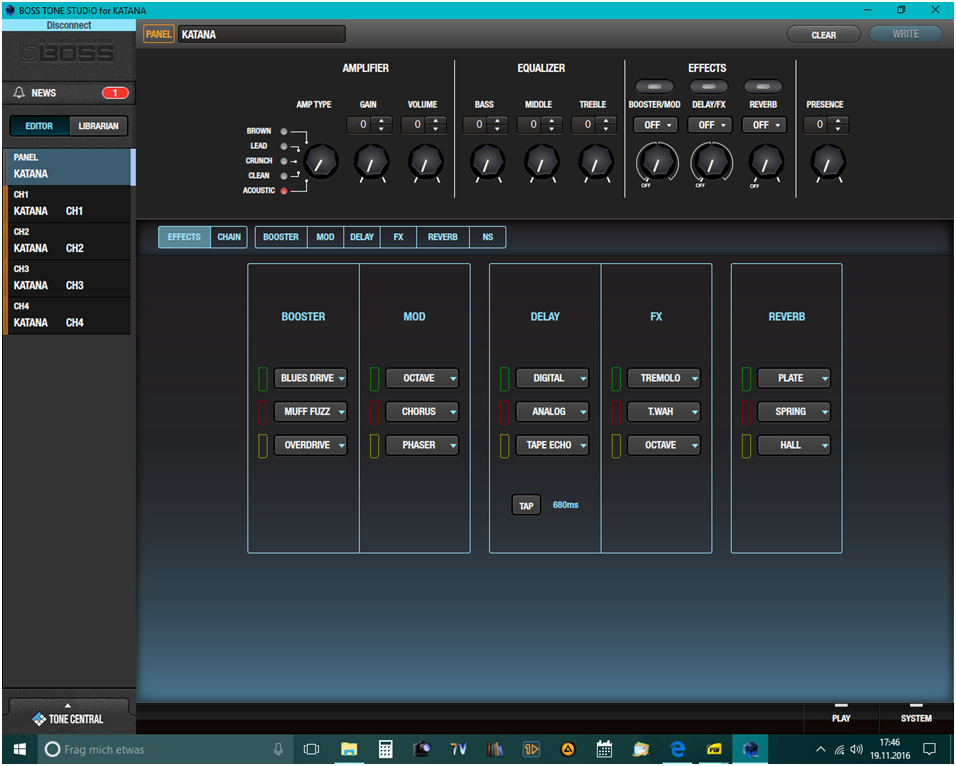Open Action Center notification icon
This screenshot has width=956, height=766.
[x=929, y=749]
